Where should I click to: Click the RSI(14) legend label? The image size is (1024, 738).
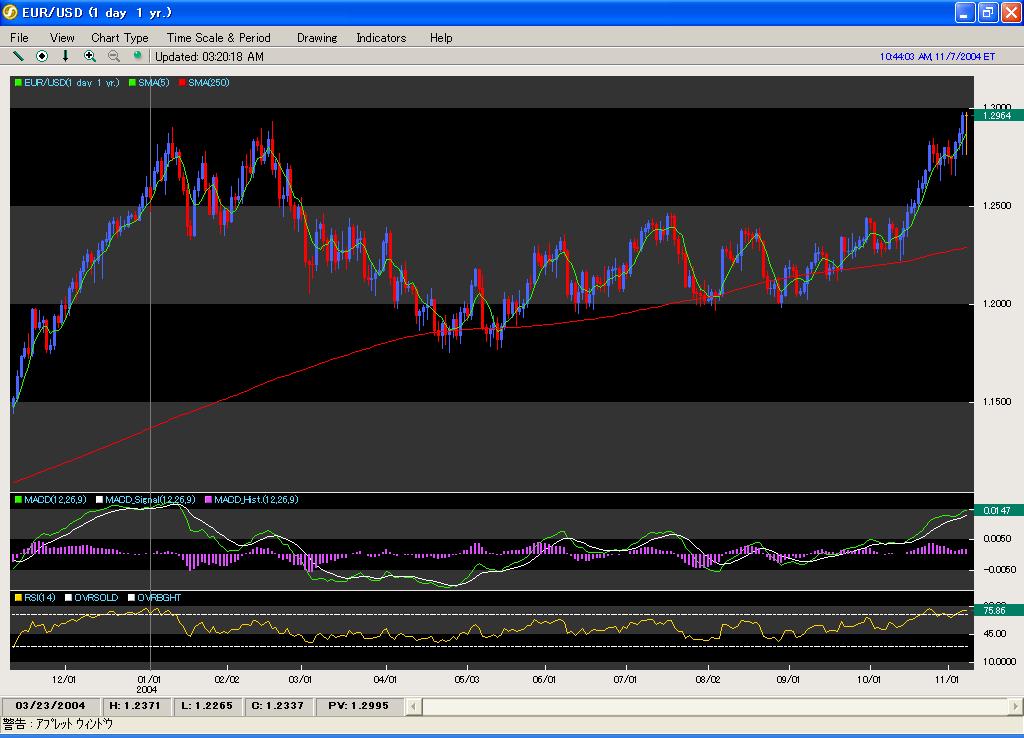pos(40,598)
